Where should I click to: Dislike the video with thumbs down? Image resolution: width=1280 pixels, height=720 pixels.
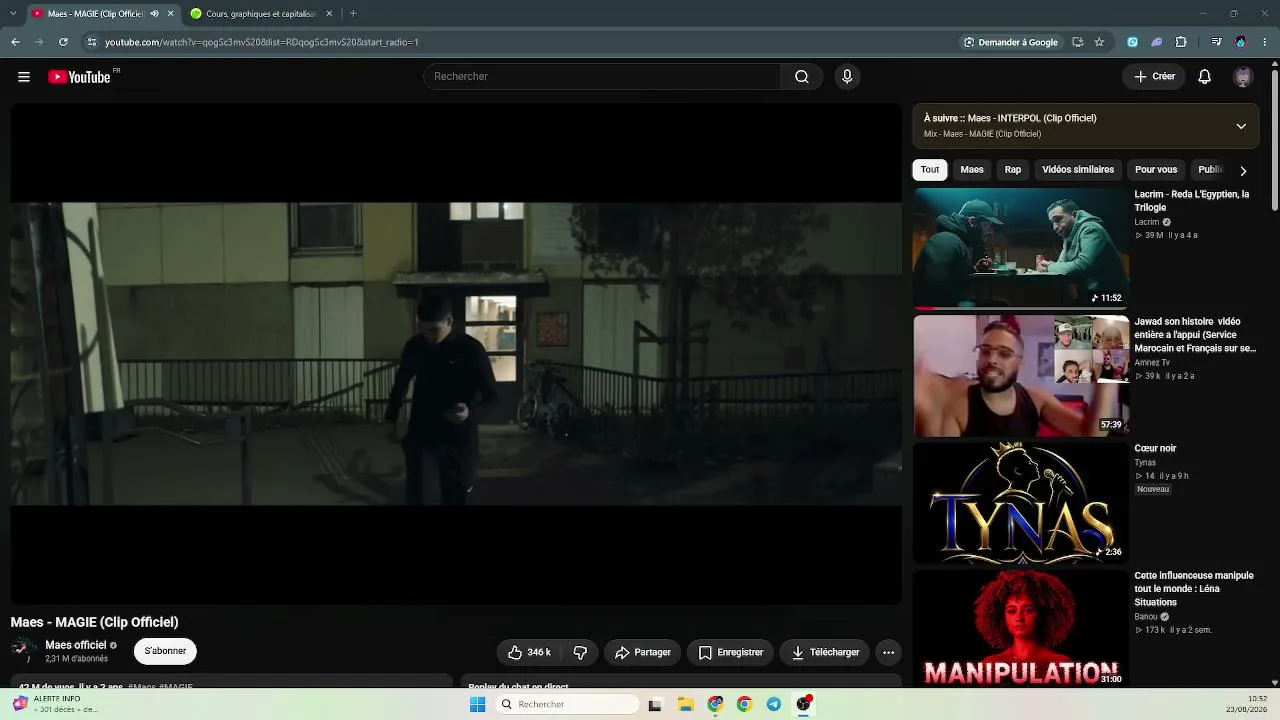click(x=581, y=652)
